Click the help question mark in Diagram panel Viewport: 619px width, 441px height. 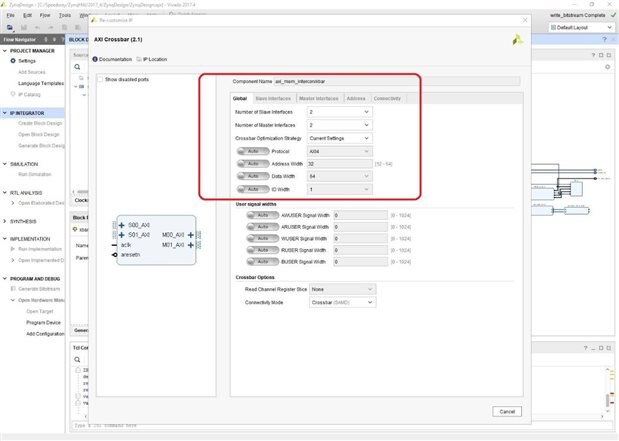coord(593,55)
